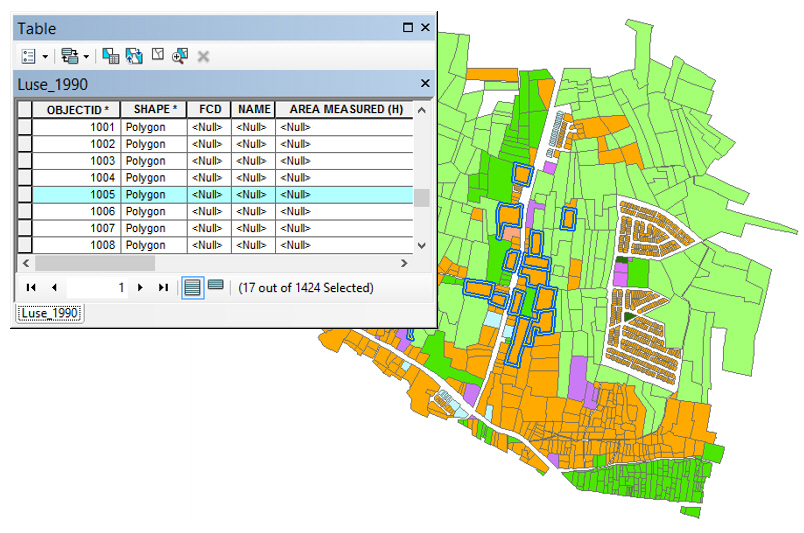This screenshot has width=804, height=533.
Task: Select row 1006 using its row selector
Action: click(25, 212)
